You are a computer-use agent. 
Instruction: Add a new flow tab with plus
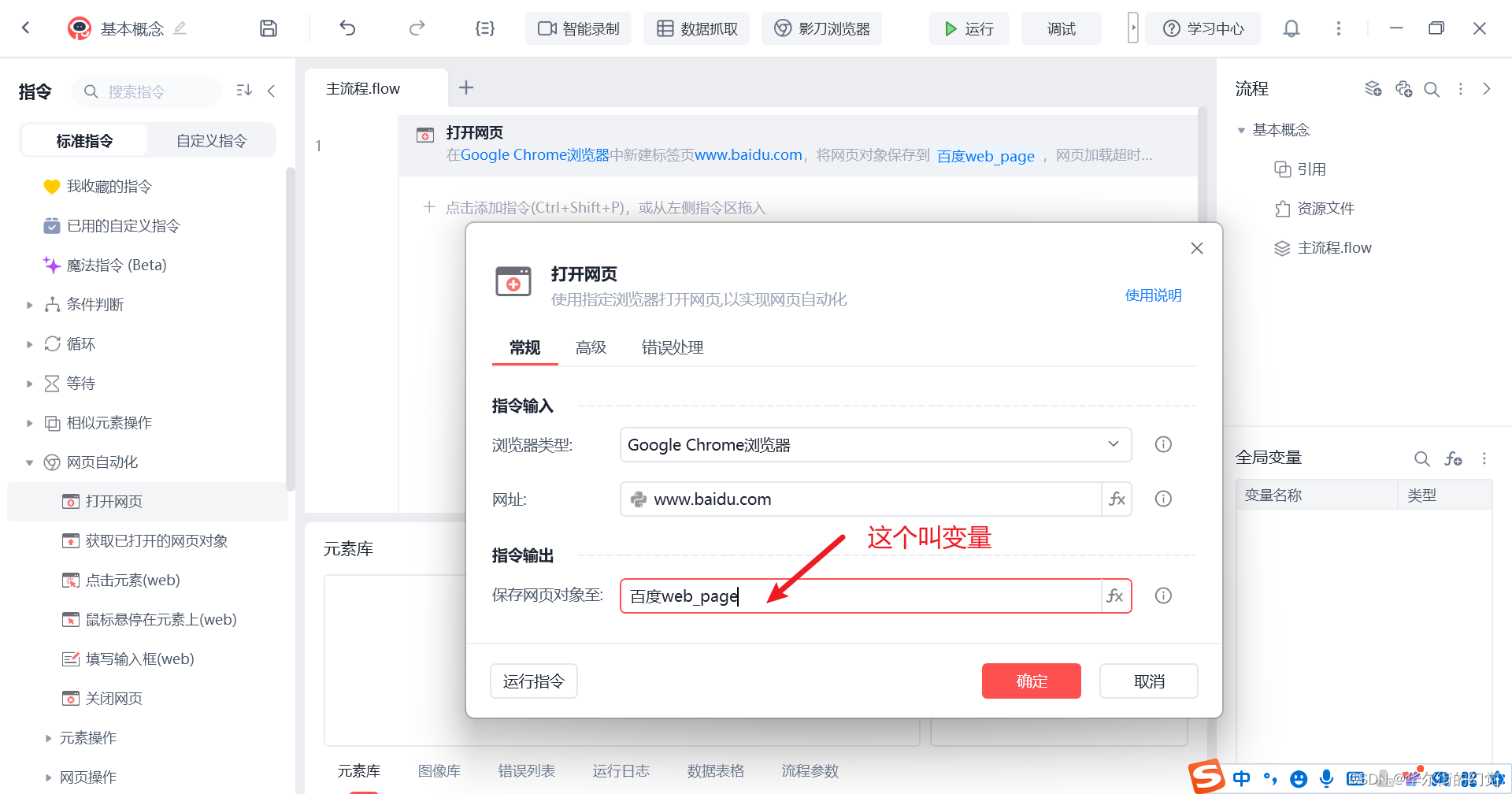click(466, 87)
